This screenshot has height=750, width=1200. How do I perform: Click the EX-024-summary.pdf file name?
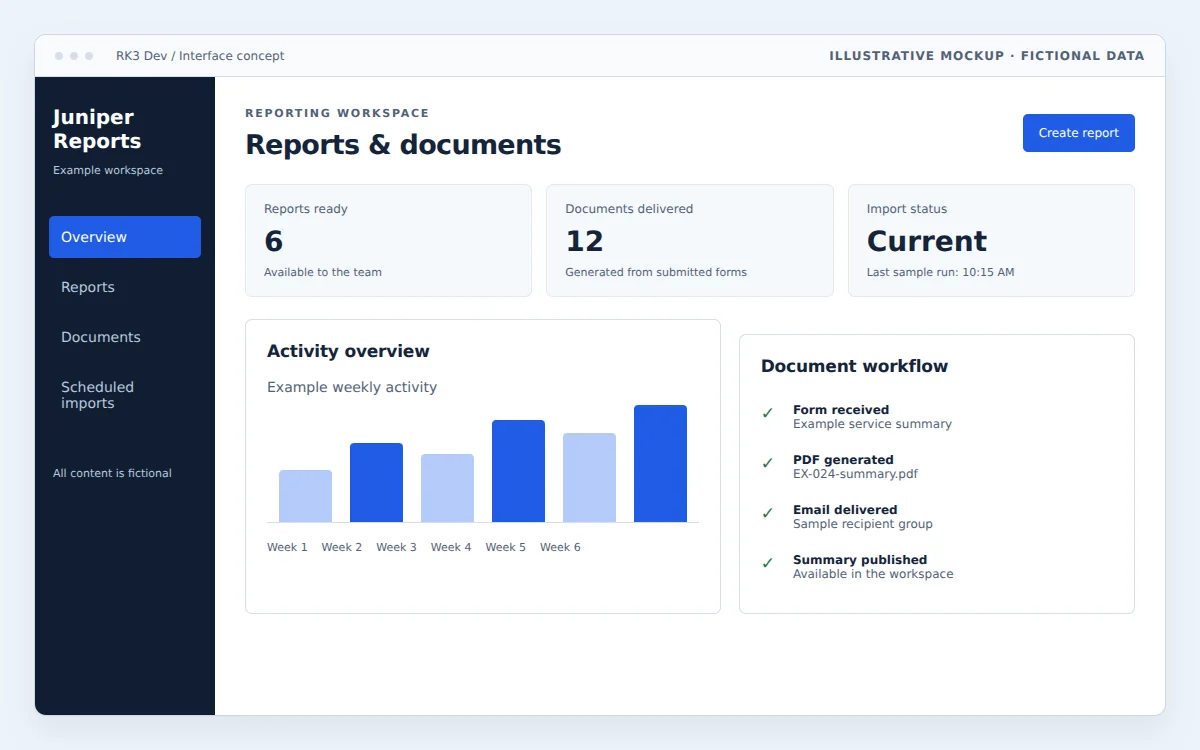pos(855,474)
